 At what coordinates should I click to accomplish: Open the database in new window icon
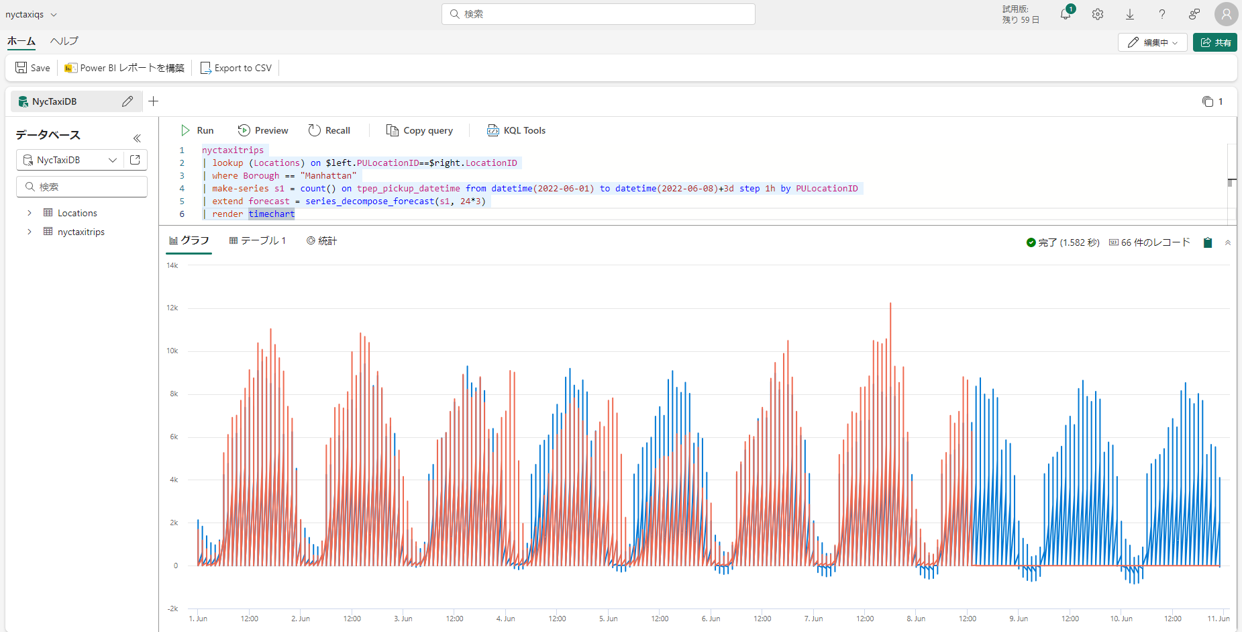click(135, 160)
